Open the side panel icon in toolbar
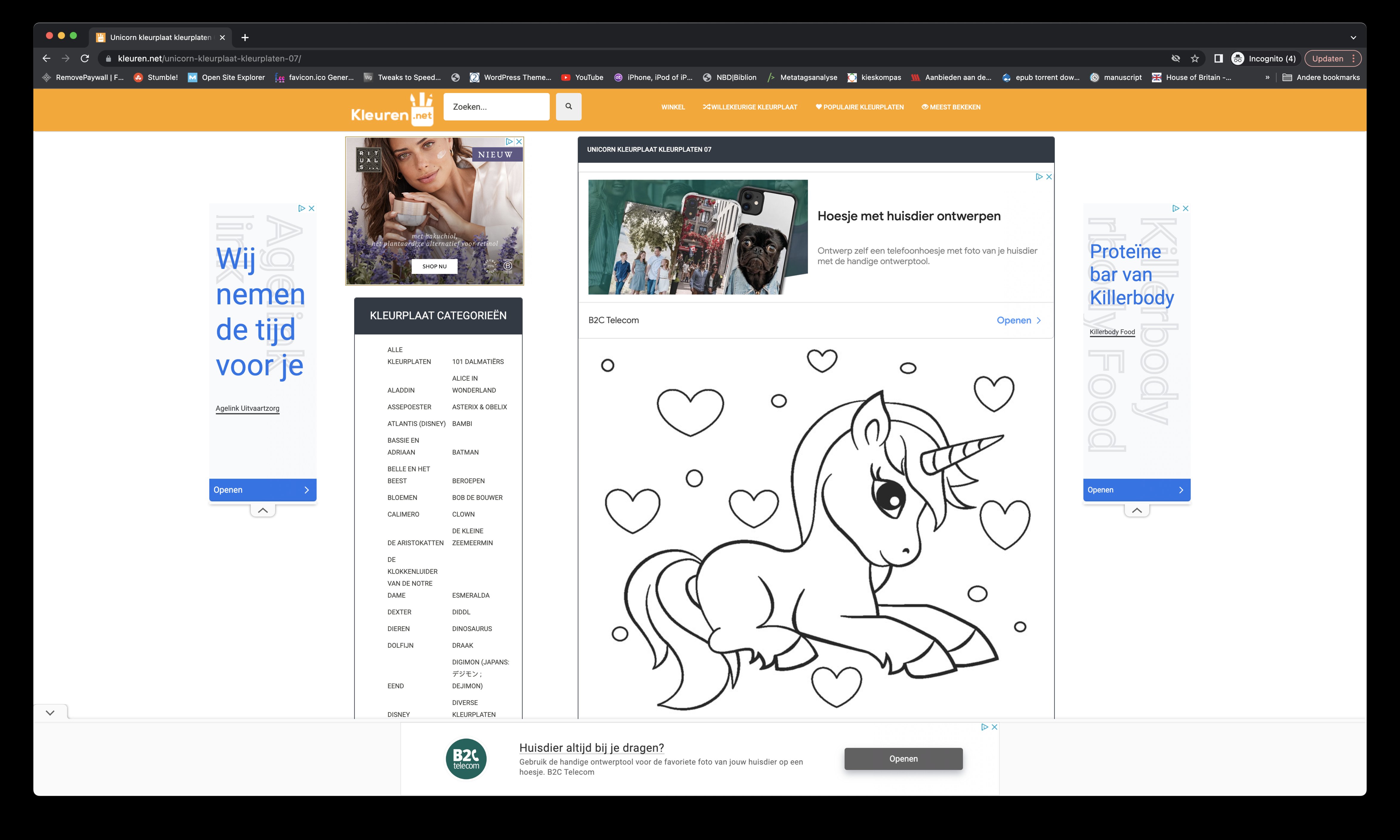1400x840 pixels. tap(1218, 58)
